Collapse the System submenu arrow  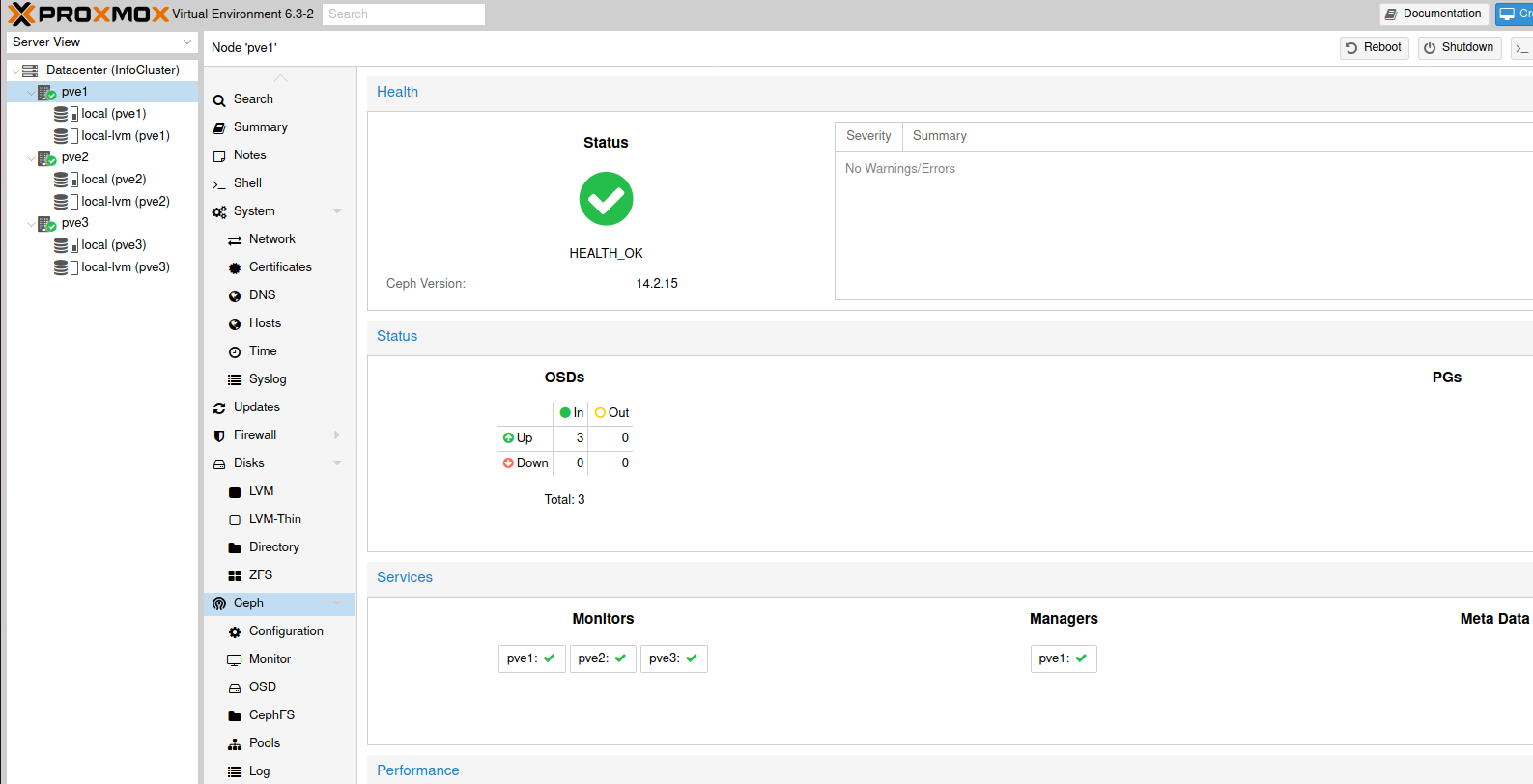click(337, 211)
